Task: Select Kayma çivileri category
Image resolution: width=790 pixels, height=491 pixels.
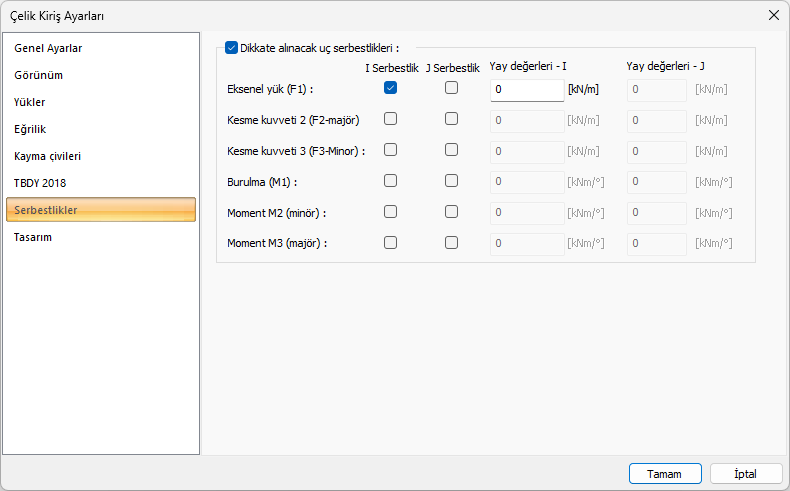Action: click(x=48, y=156)
